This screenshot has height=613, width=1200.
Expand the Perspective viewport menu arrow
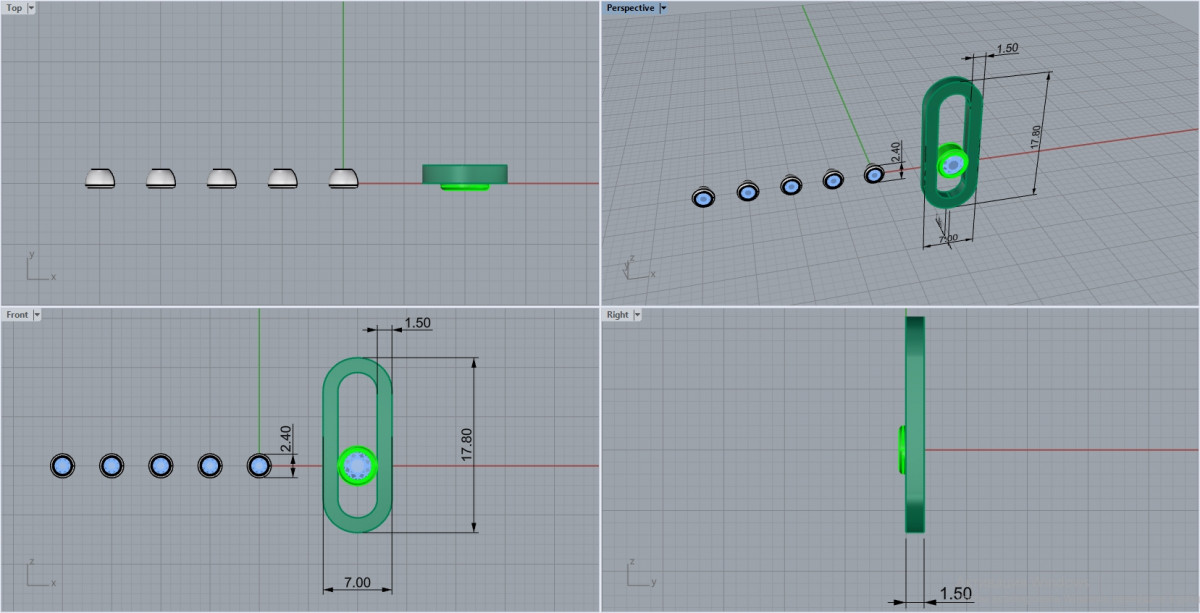pos(664,8)
